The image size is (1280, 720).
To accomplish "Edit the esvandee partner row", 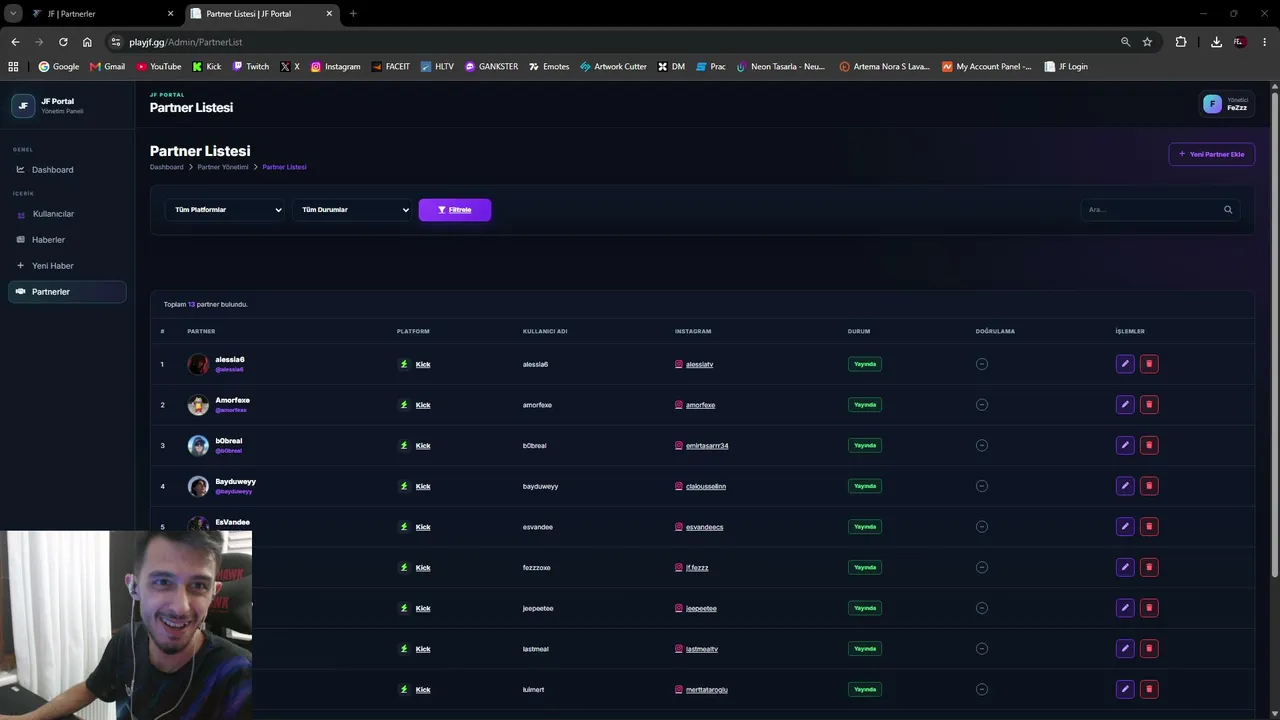I will [1125, 526].
